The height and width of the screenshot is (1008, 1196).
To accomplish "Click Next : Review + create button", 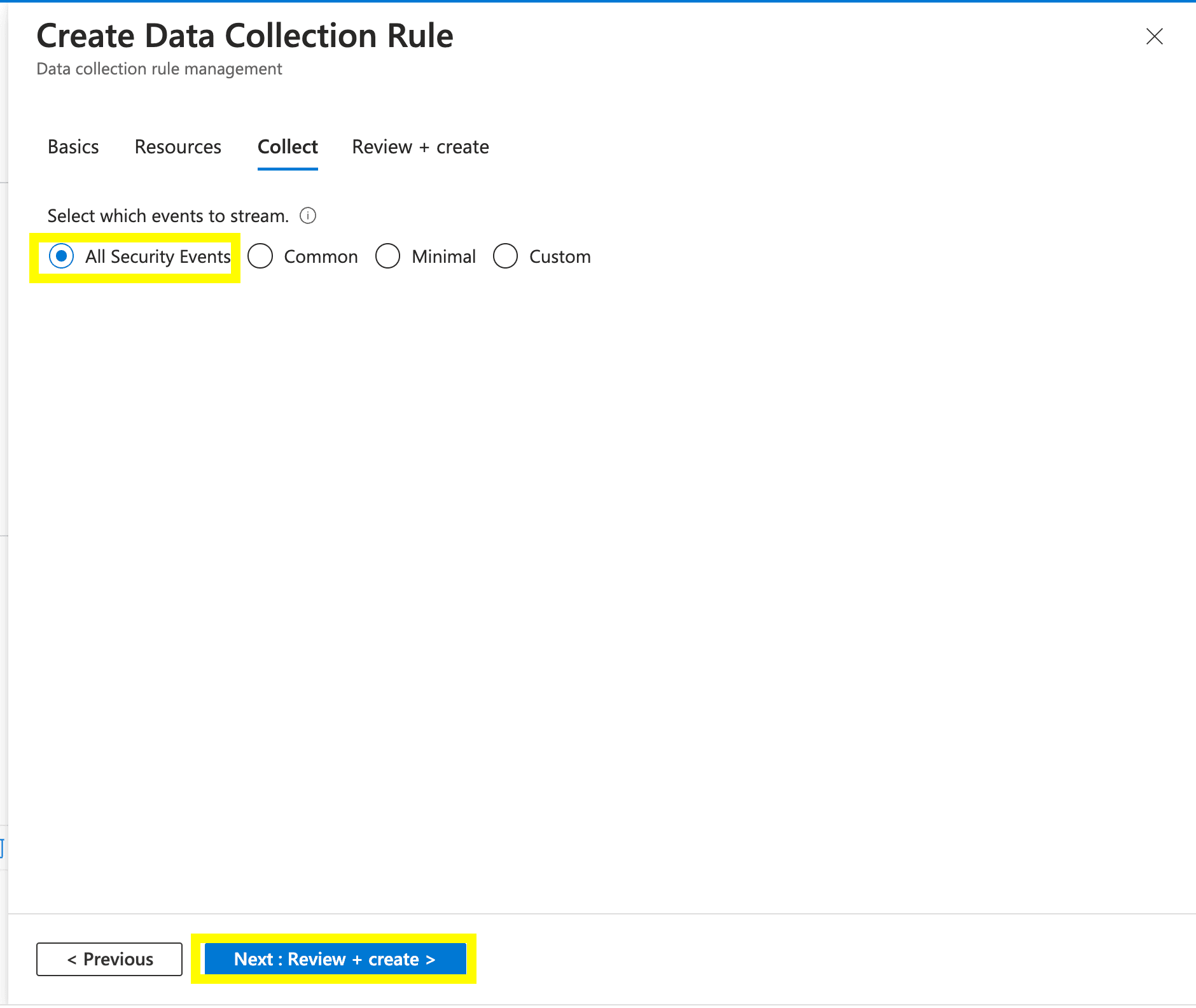I will click(x=335, y=959).
